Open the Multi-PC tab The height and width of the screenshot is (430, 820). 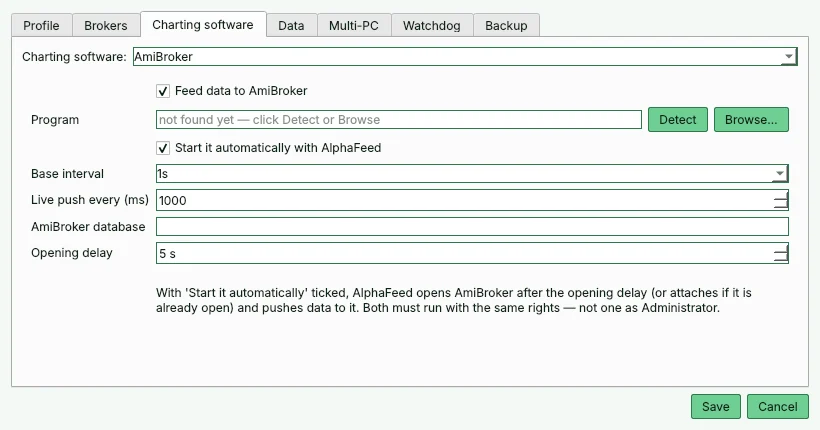354,26
